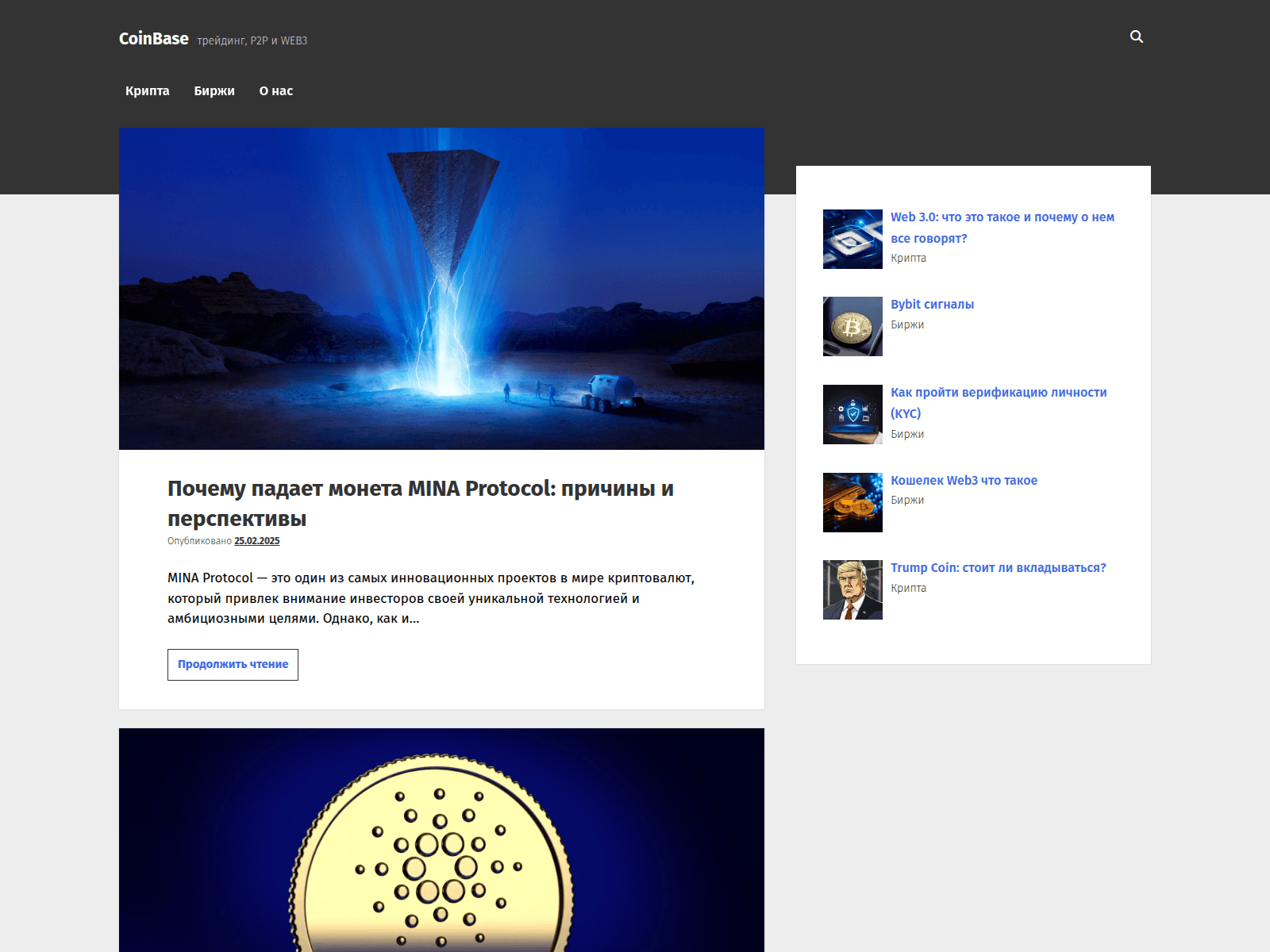The image size is (1270, 952).
Task: Open the Крипта menu item
Action: click(x=148, y=91)
